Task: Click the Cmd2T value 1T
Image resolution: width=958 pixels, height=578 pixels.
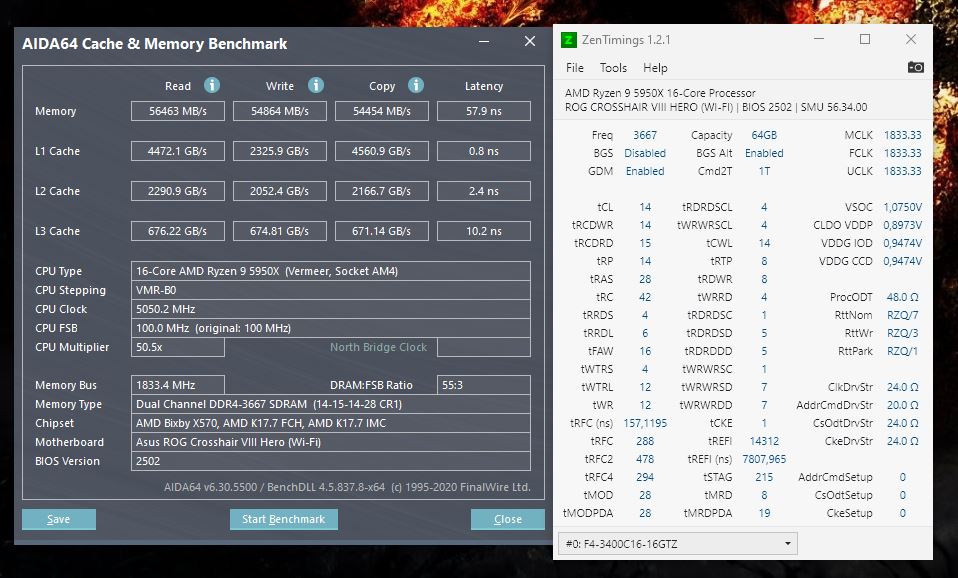Action: (764, 171)
